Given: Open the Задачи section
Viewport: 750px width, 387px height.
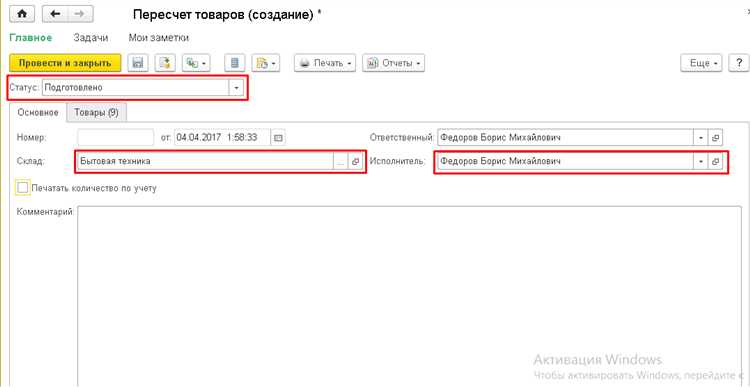Looking at the screenshot, I should click(x=91, y=38).
